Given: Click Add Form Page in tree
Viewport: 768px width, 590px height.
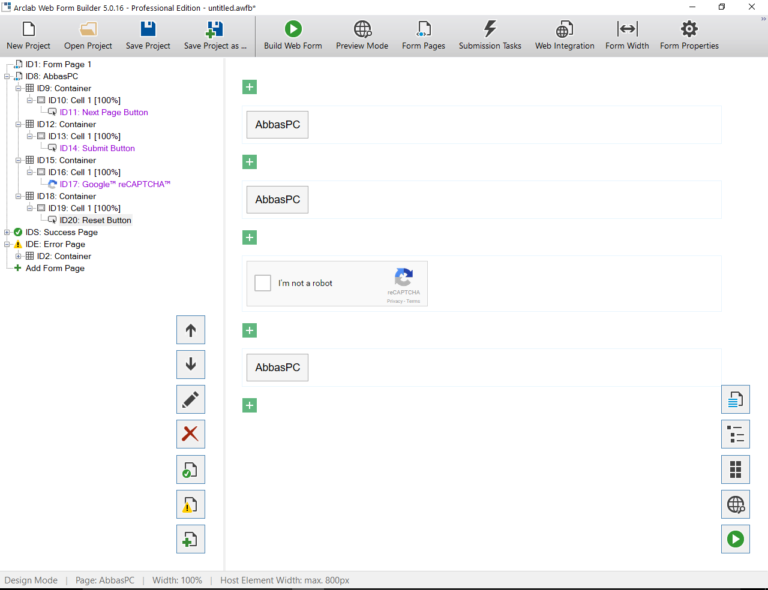Looking at the screenshot, I should point(55,268).
